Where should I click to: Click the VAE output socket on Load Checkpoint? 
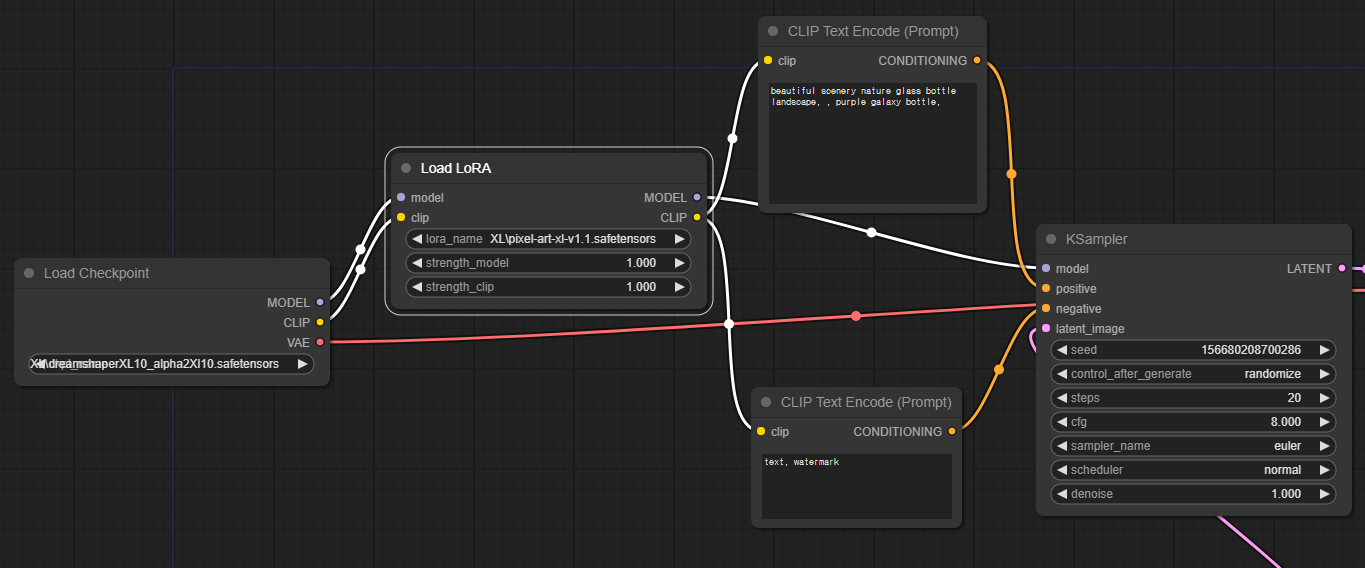click(x=320, y=342)
